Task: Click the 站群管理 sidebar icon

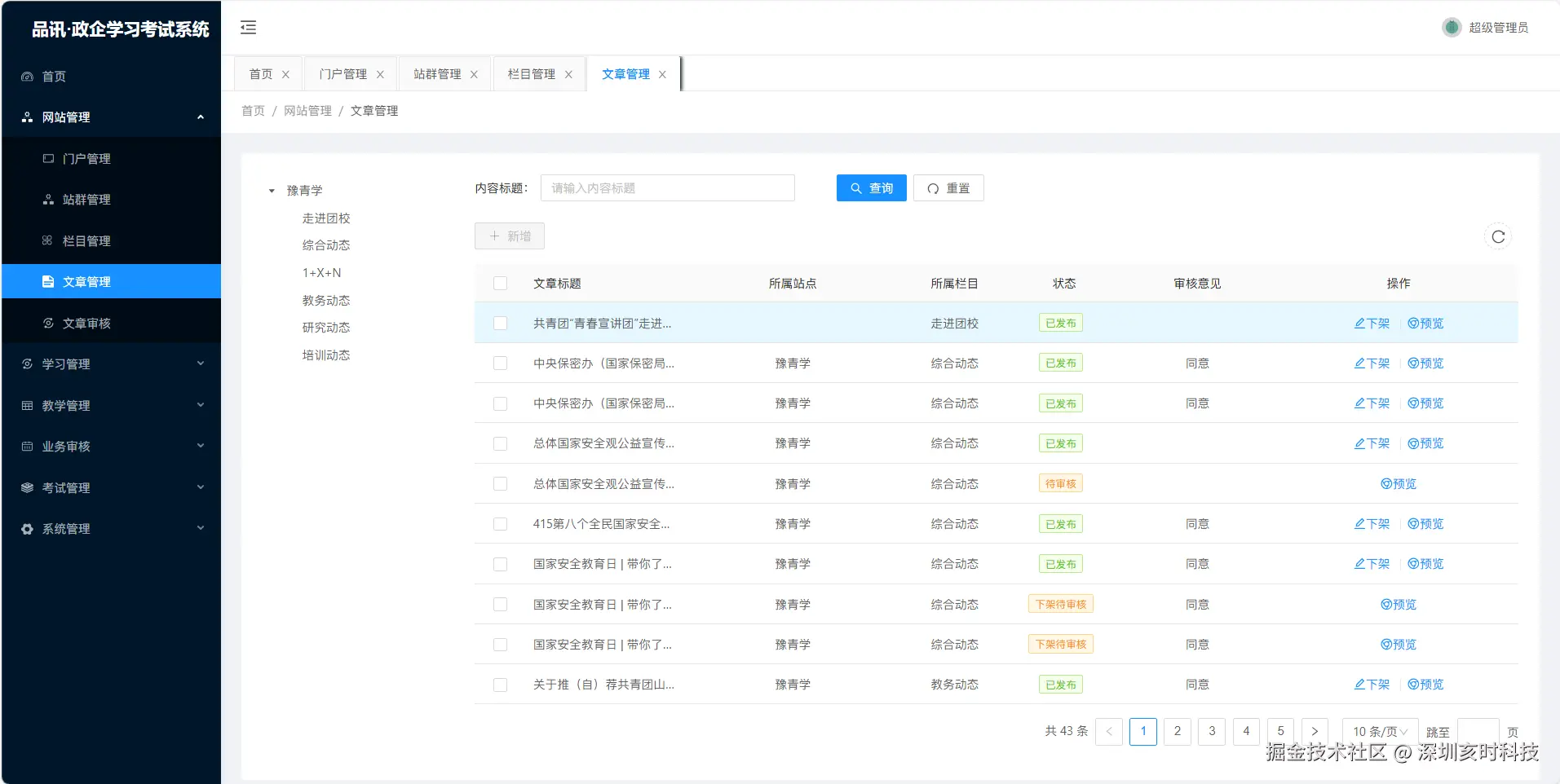Action: (48, 200)
